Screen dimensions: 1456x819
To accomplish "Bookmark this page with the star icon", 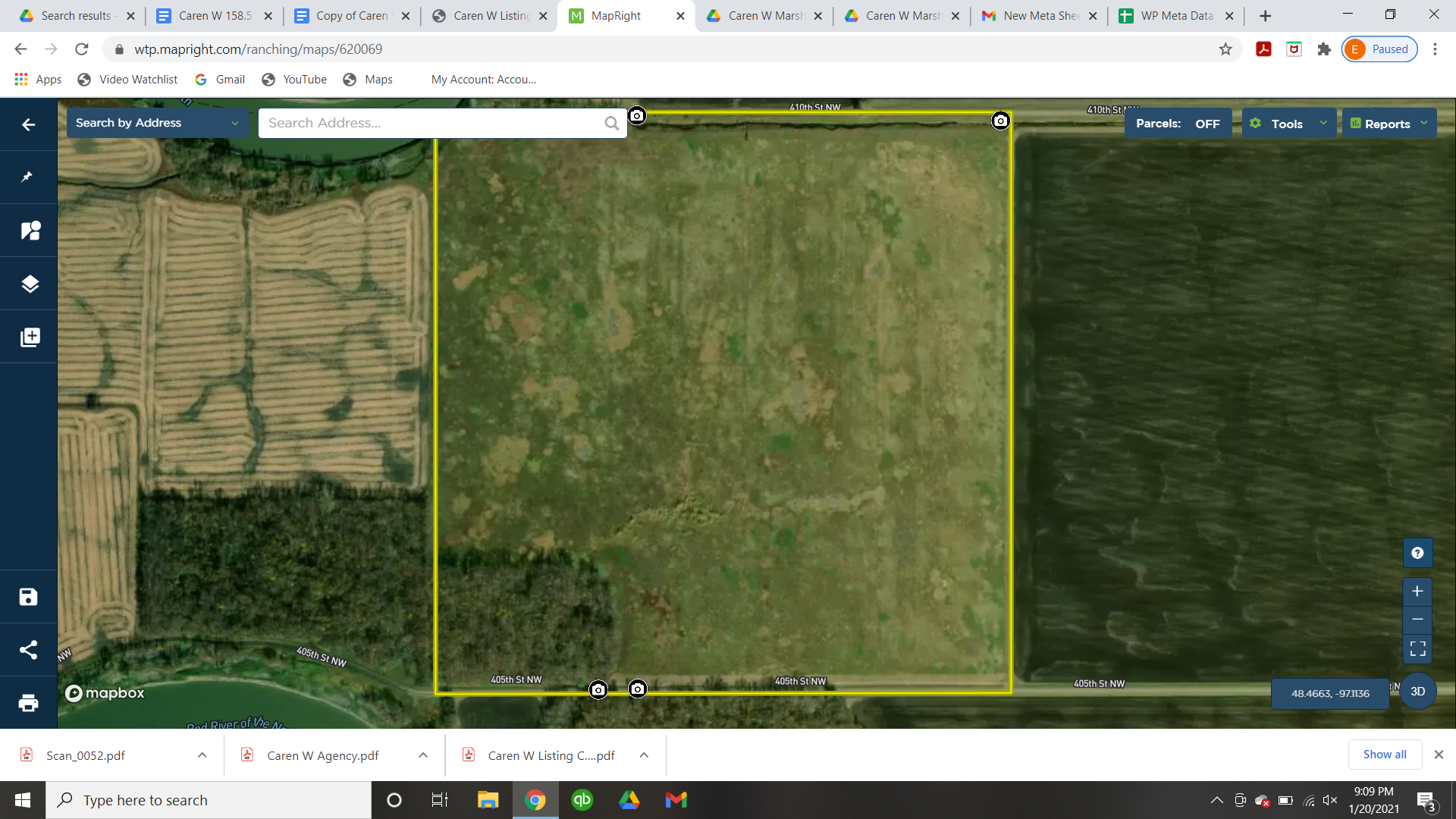I will (x=1225, y=49).
